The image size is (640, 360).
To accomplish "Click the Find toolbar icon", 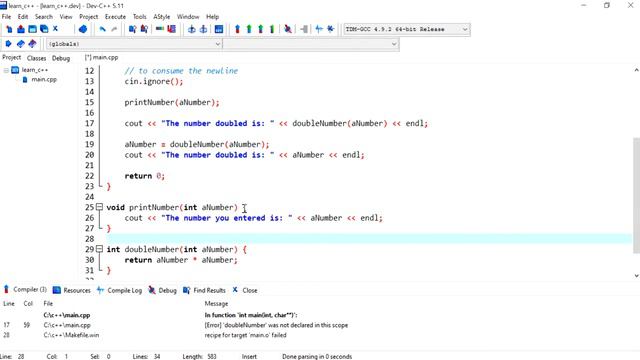I will (132, 29).
